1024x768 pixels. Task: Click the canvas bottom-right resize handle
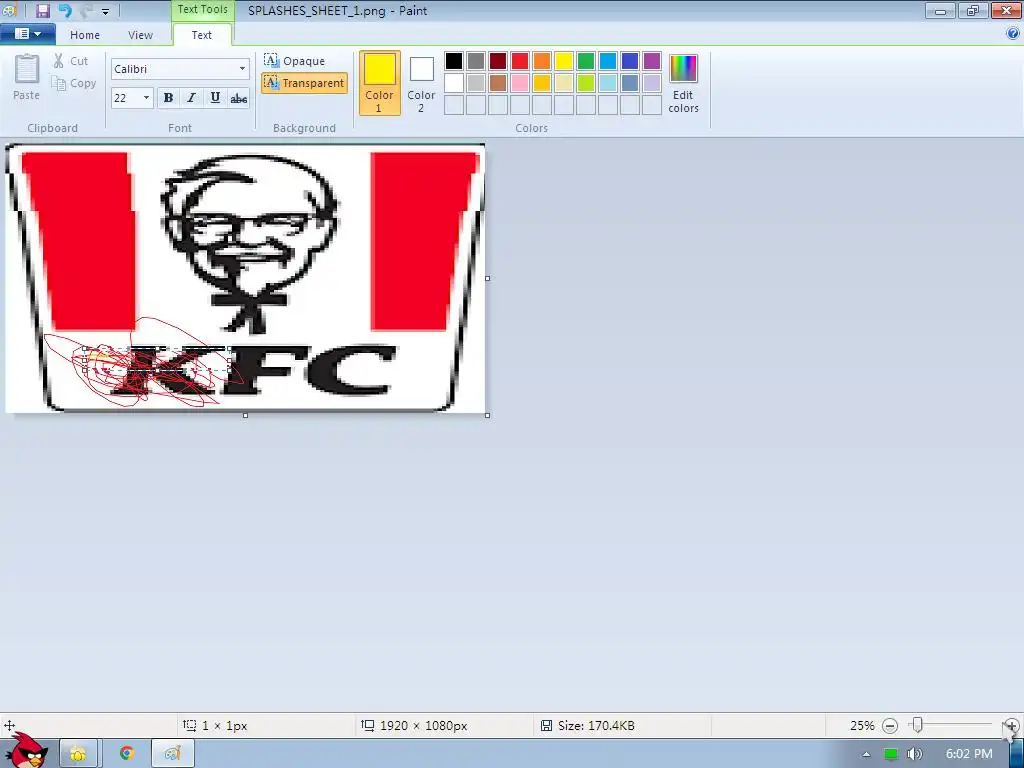tap(488, 415)
